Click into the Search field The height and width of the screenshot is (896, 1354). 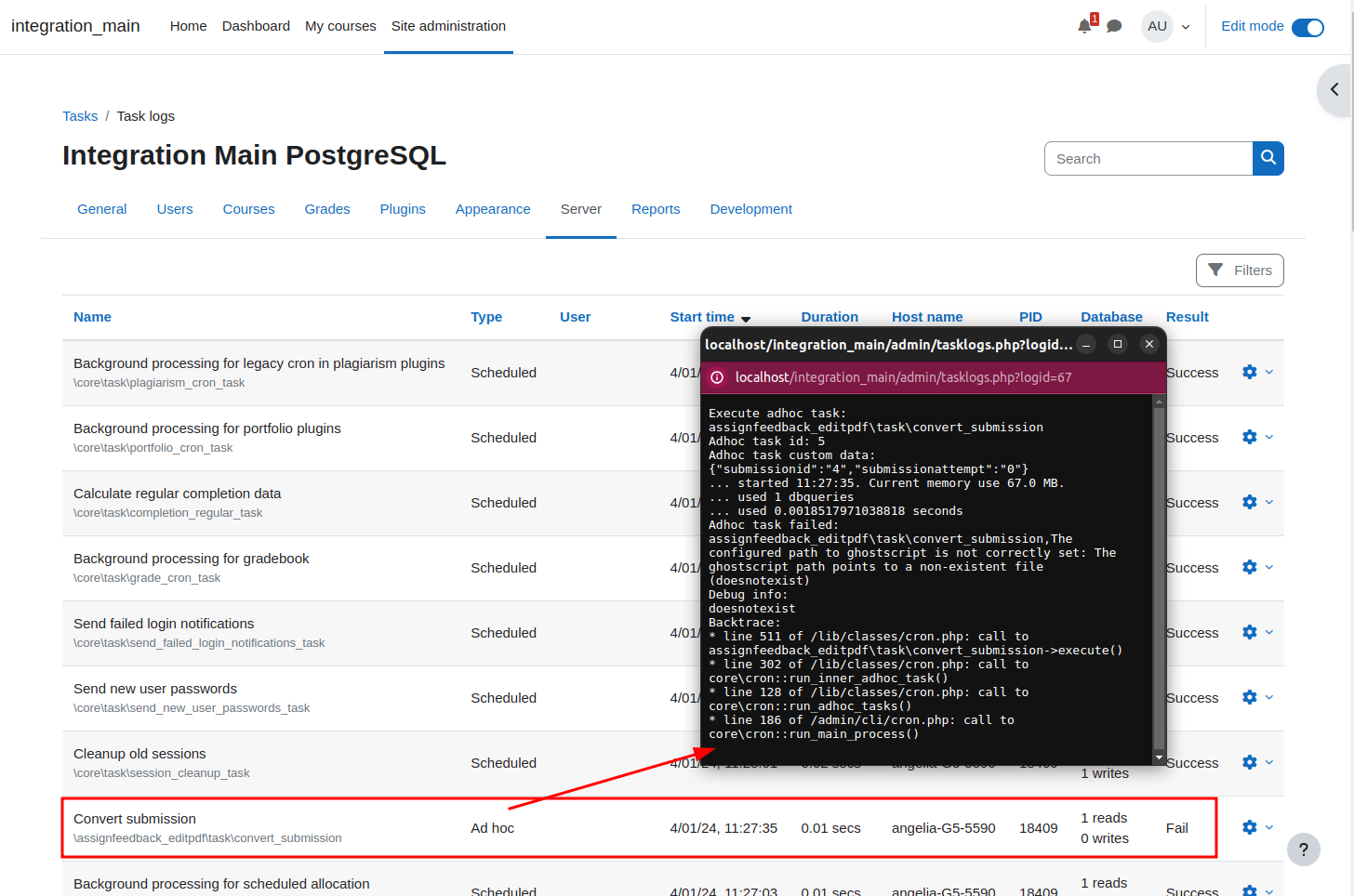(x=1148, y=158)
